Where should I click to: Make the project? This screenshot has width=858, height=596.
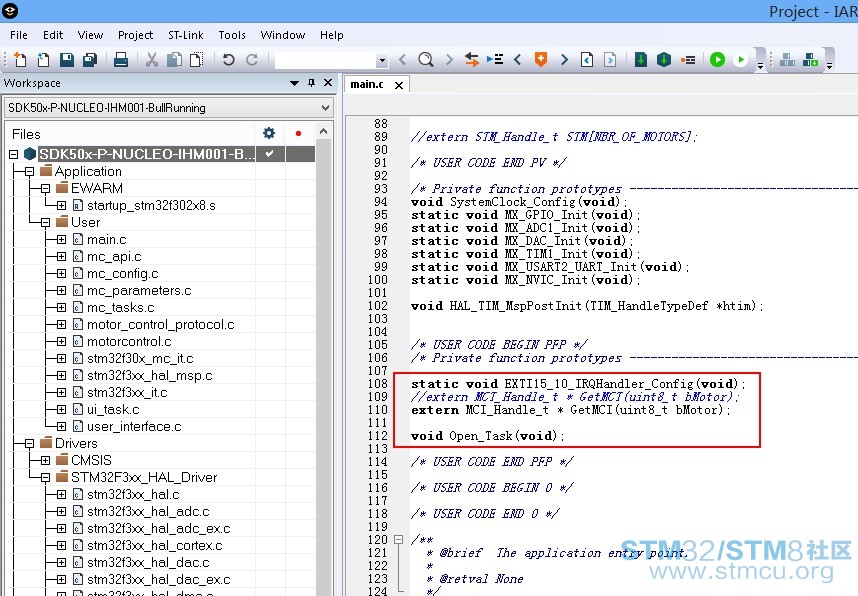point(664,60)
